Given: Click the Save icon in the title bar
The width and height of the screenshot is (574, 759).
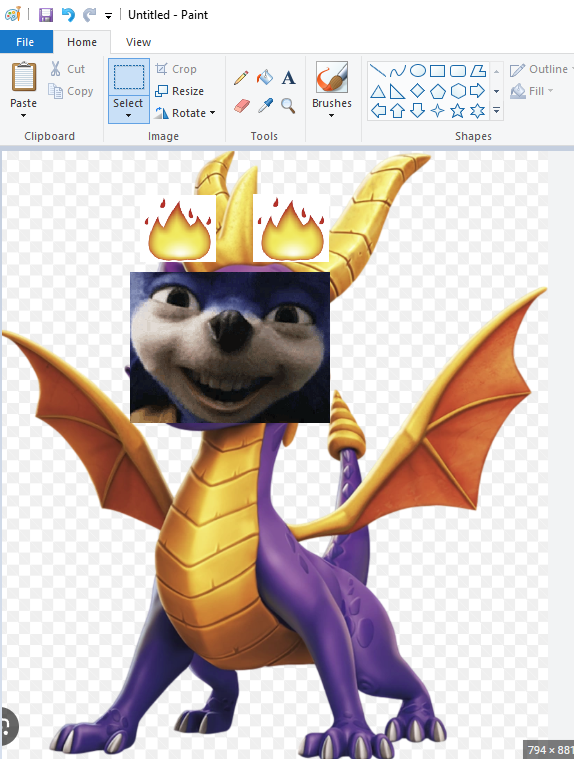Looking at the screenshot, I should coord(46,15).
